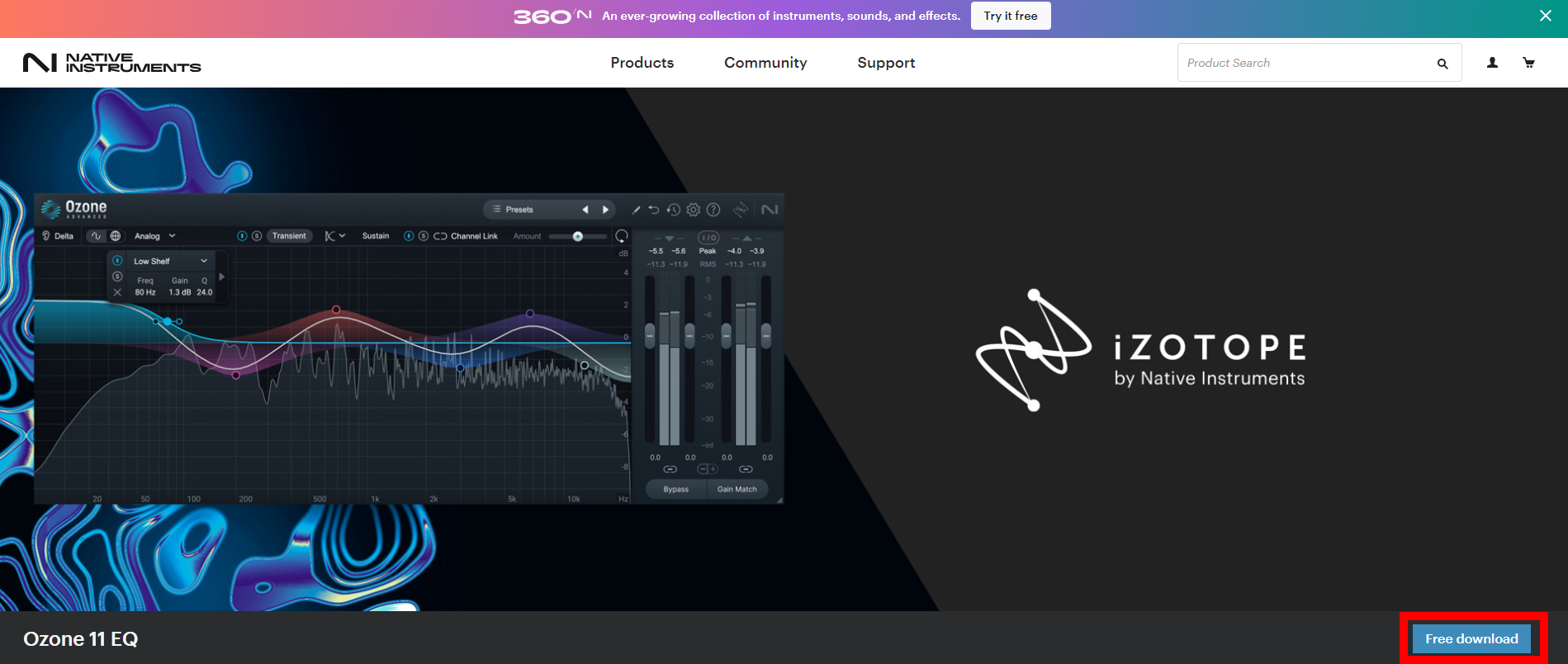Click the 24.0 Q value
The width and height of the screenshot is (1568, 664).
tap(205, 292)
